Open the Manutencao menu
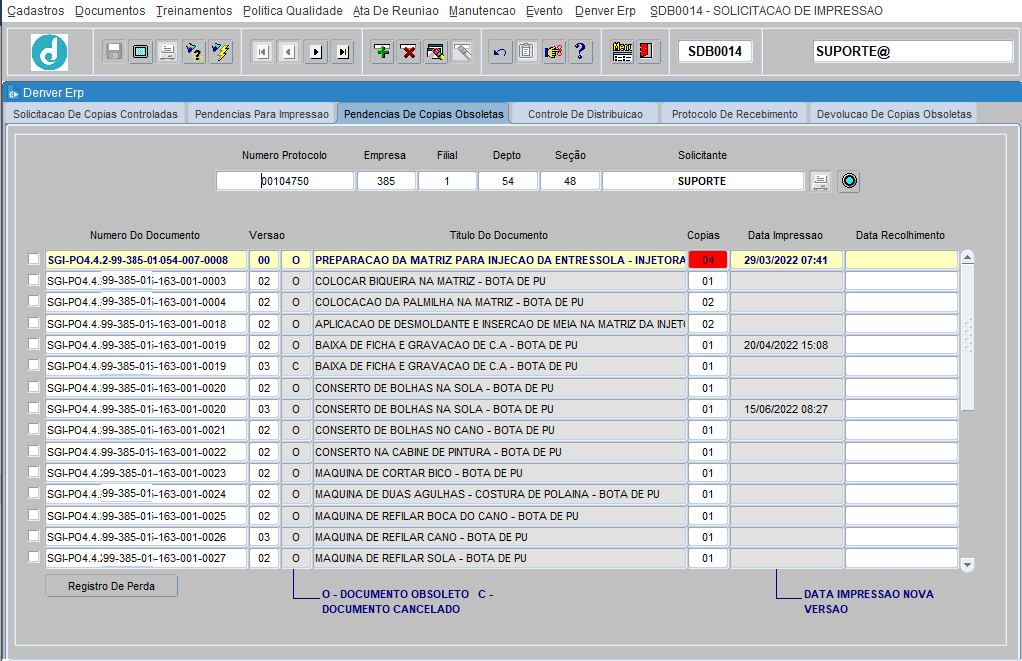Screen dimensions: 1022x661 point(482,11)
